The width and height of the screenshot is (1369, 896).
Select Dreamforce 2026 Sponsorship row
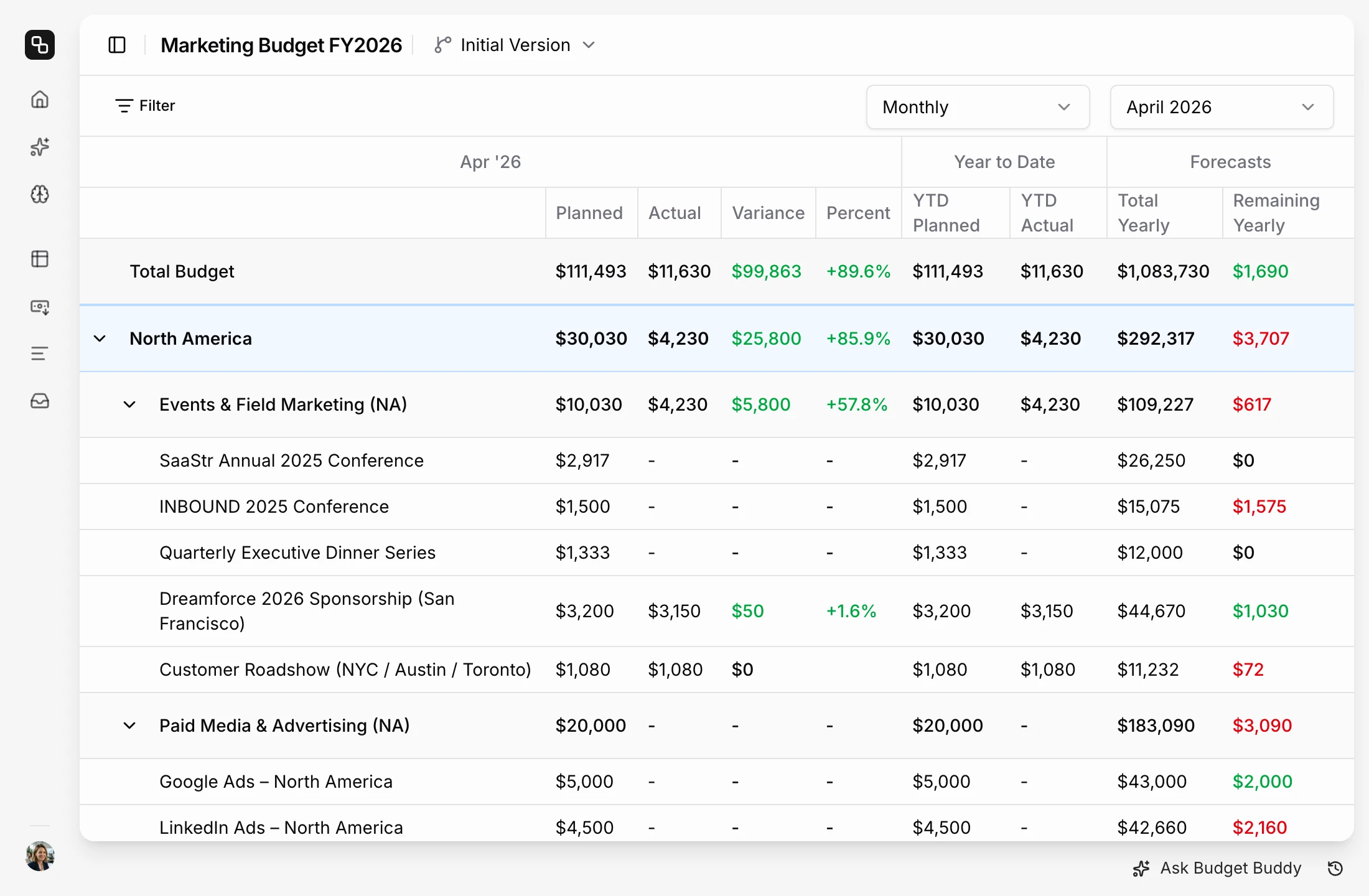[717, 611]
